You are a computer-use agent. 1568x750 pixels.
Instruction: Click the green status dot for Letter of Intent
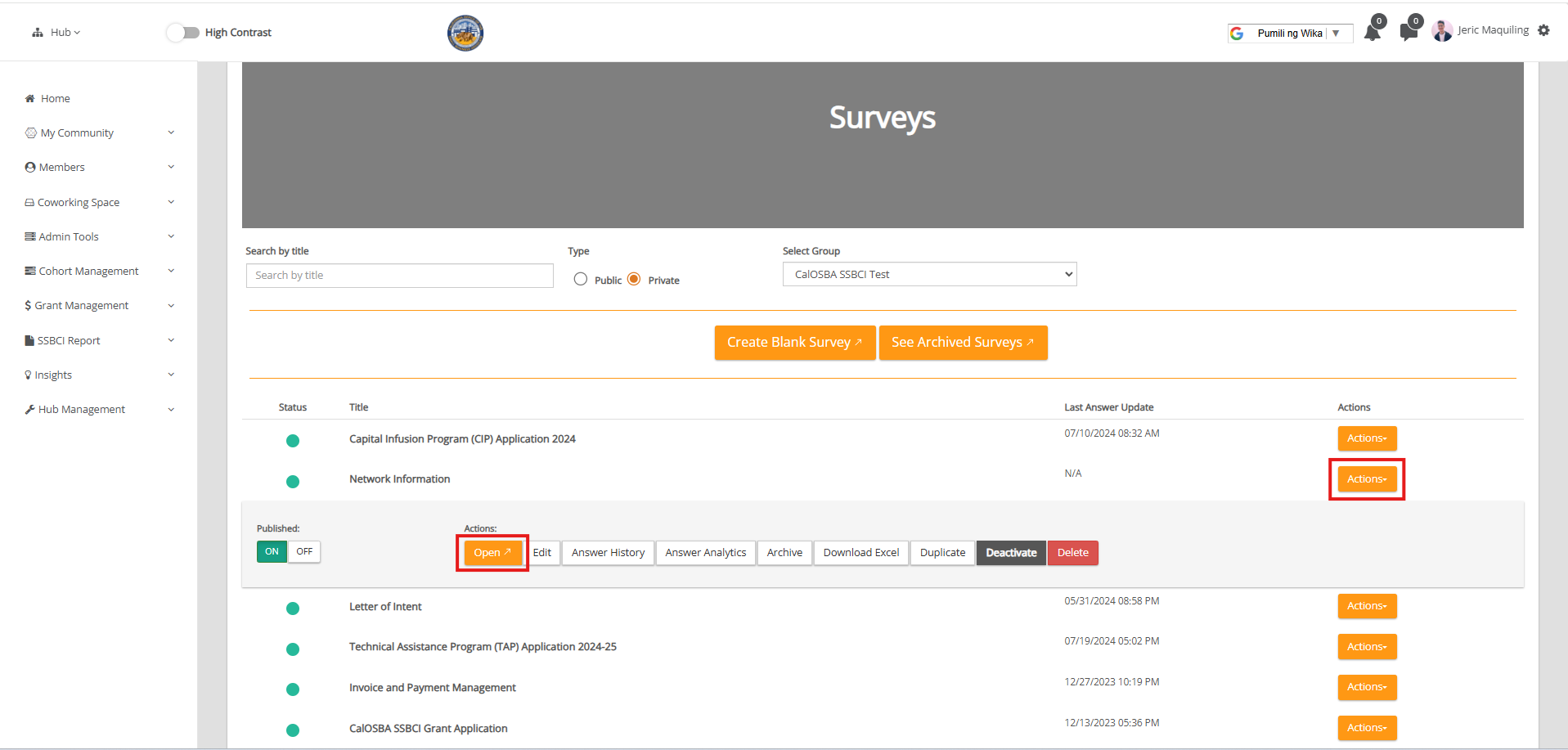(293, 609)
